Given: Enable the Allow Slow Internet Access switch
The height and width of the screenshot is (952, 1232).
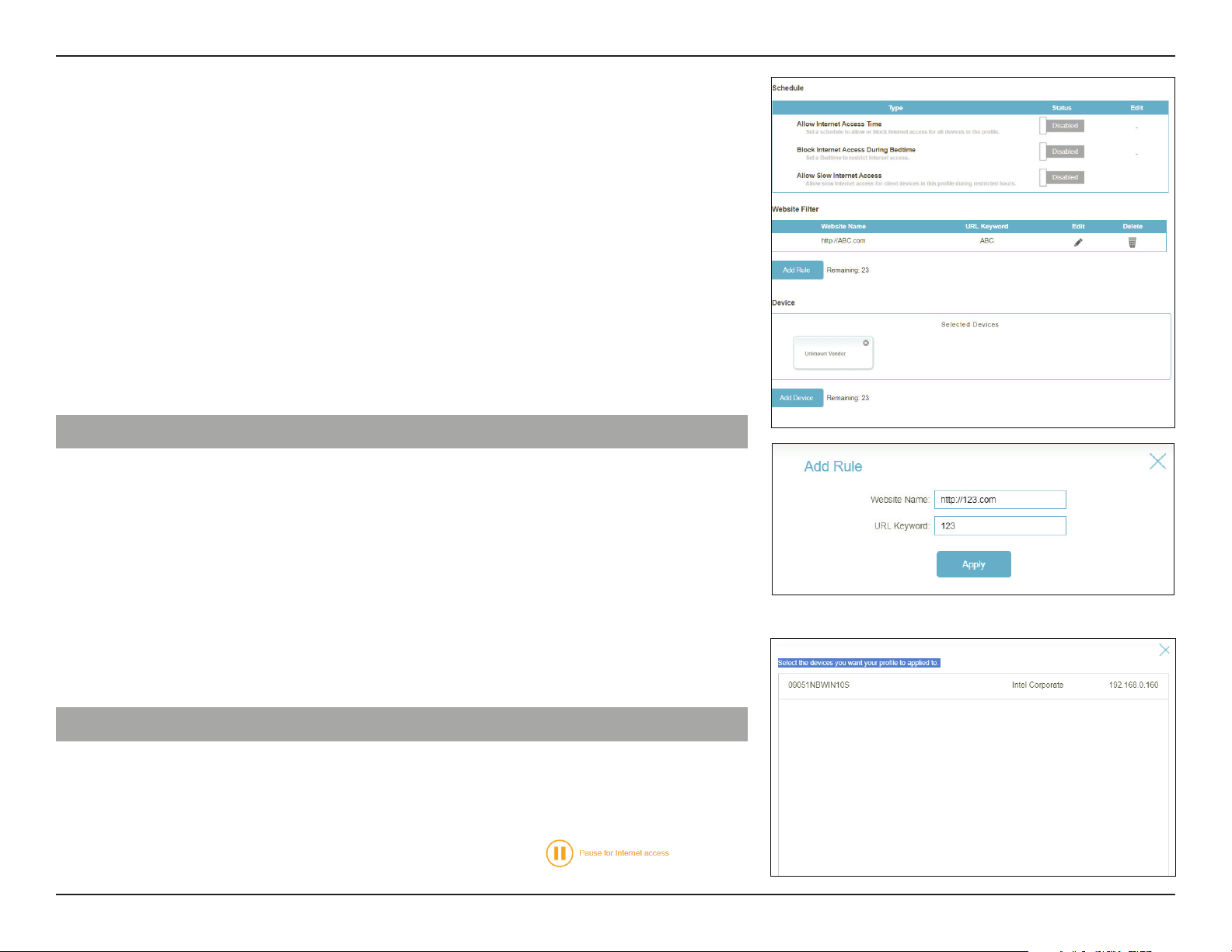Looking at the screenshot, I should click(1062, 177).
